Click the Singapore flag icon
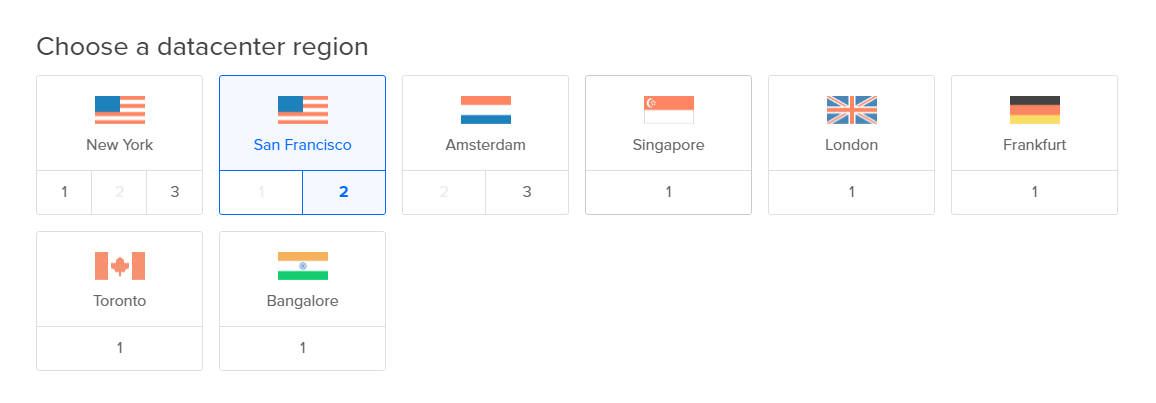The image size is (1156, 403). [x=669, y=110]
